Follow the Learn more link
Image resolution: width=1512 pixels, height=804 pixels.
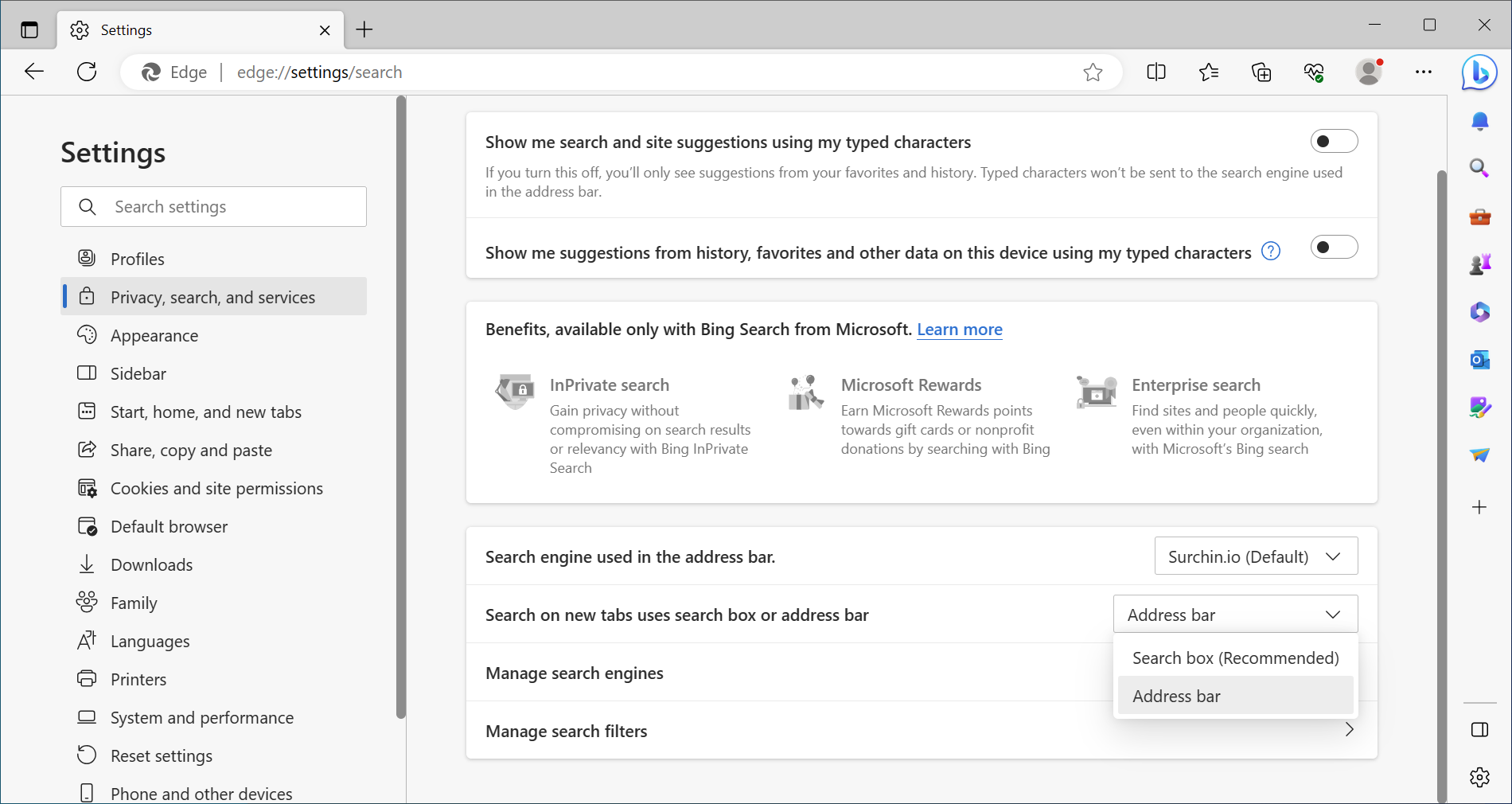959,330
